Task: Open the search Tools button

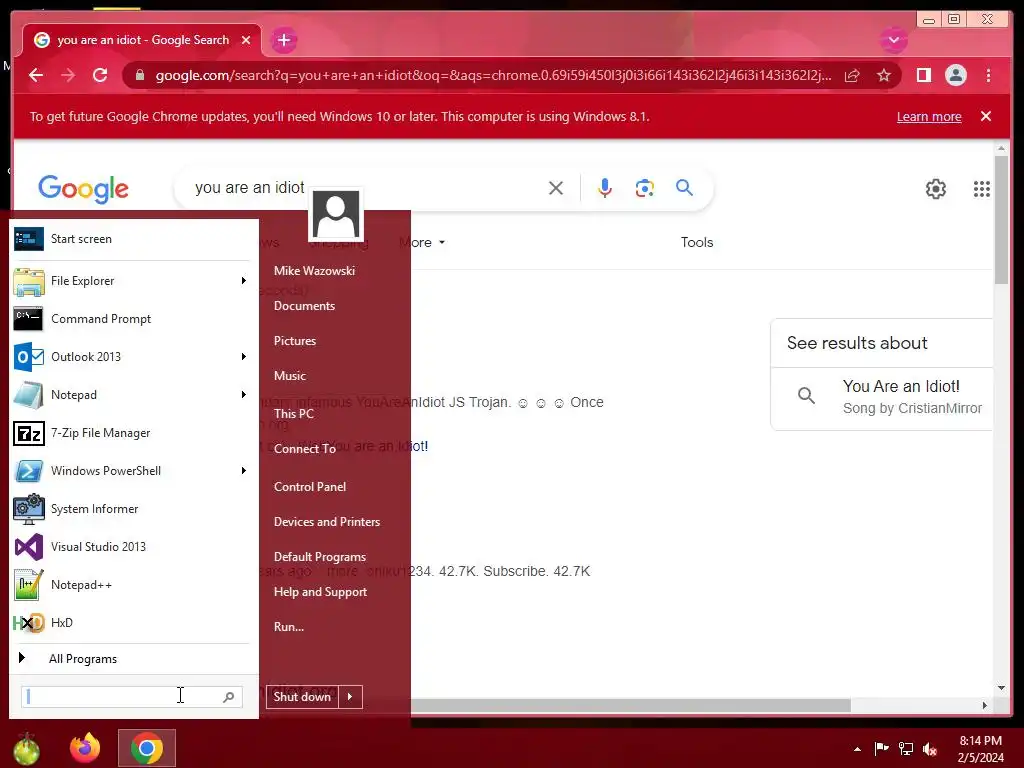Action: click(697, 242)
